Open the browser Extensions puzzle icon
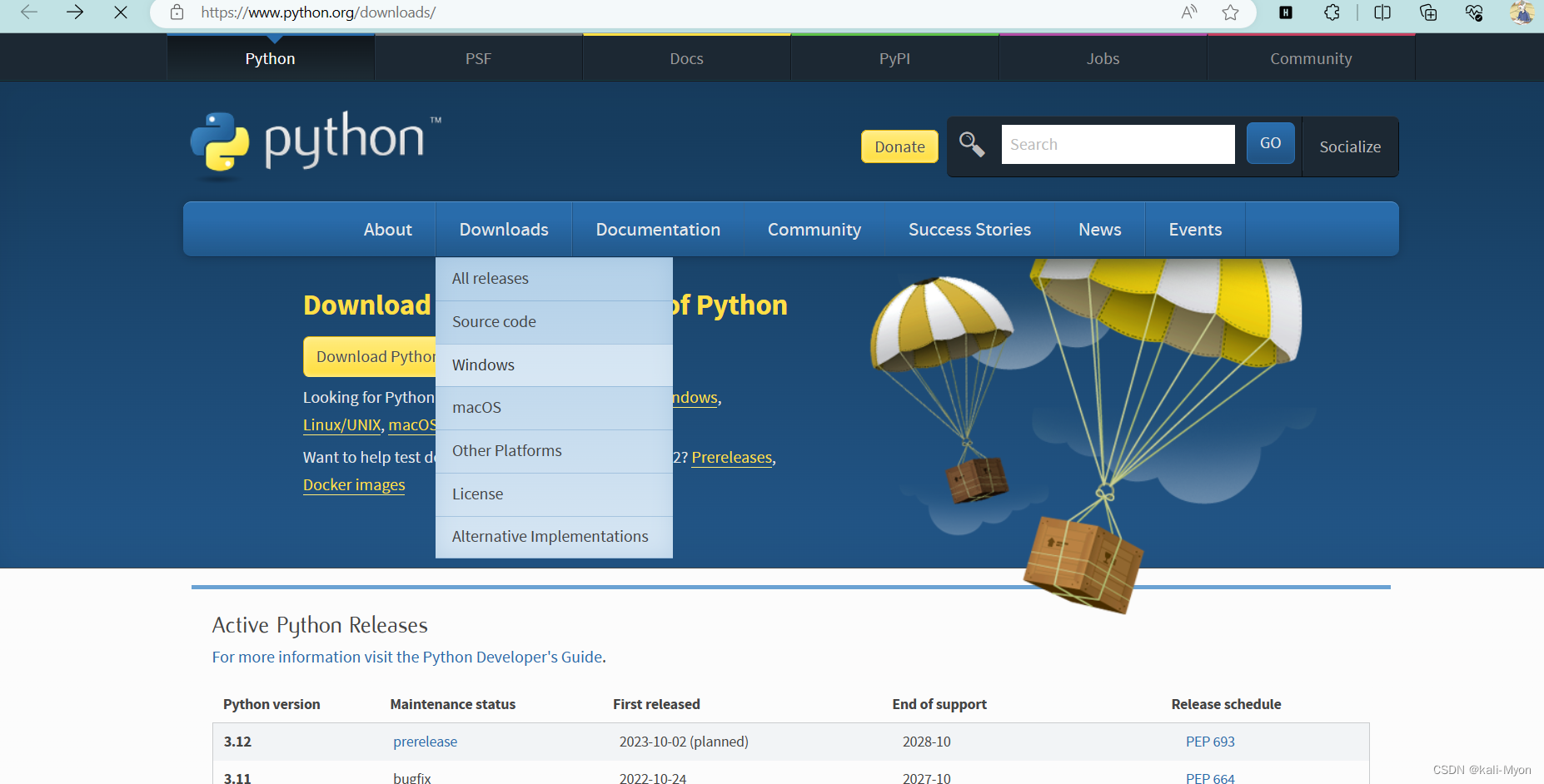 1332,12
